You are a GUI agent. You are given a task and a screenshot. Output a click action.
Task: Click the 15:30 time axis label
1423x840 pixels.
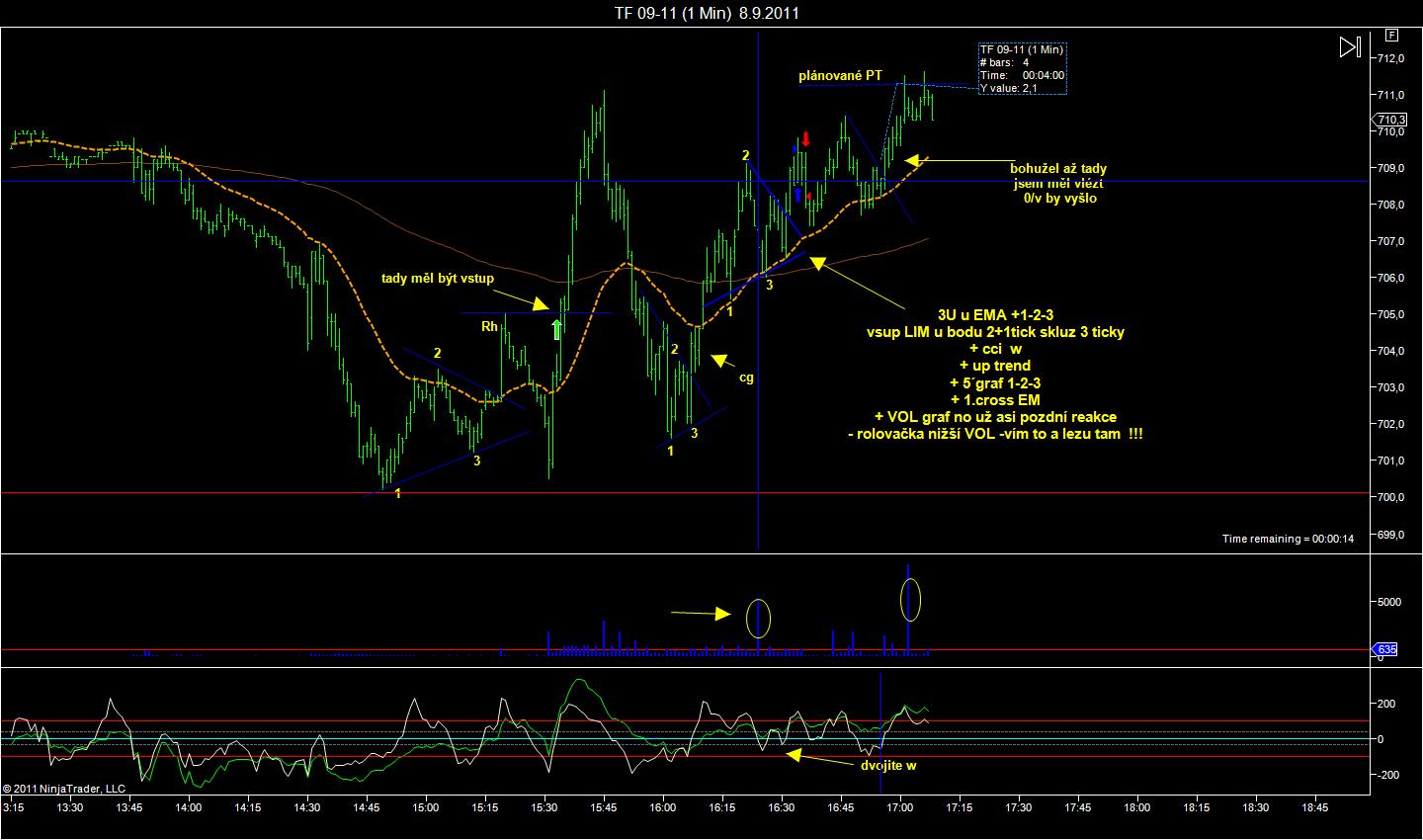(x=544, y=807)
